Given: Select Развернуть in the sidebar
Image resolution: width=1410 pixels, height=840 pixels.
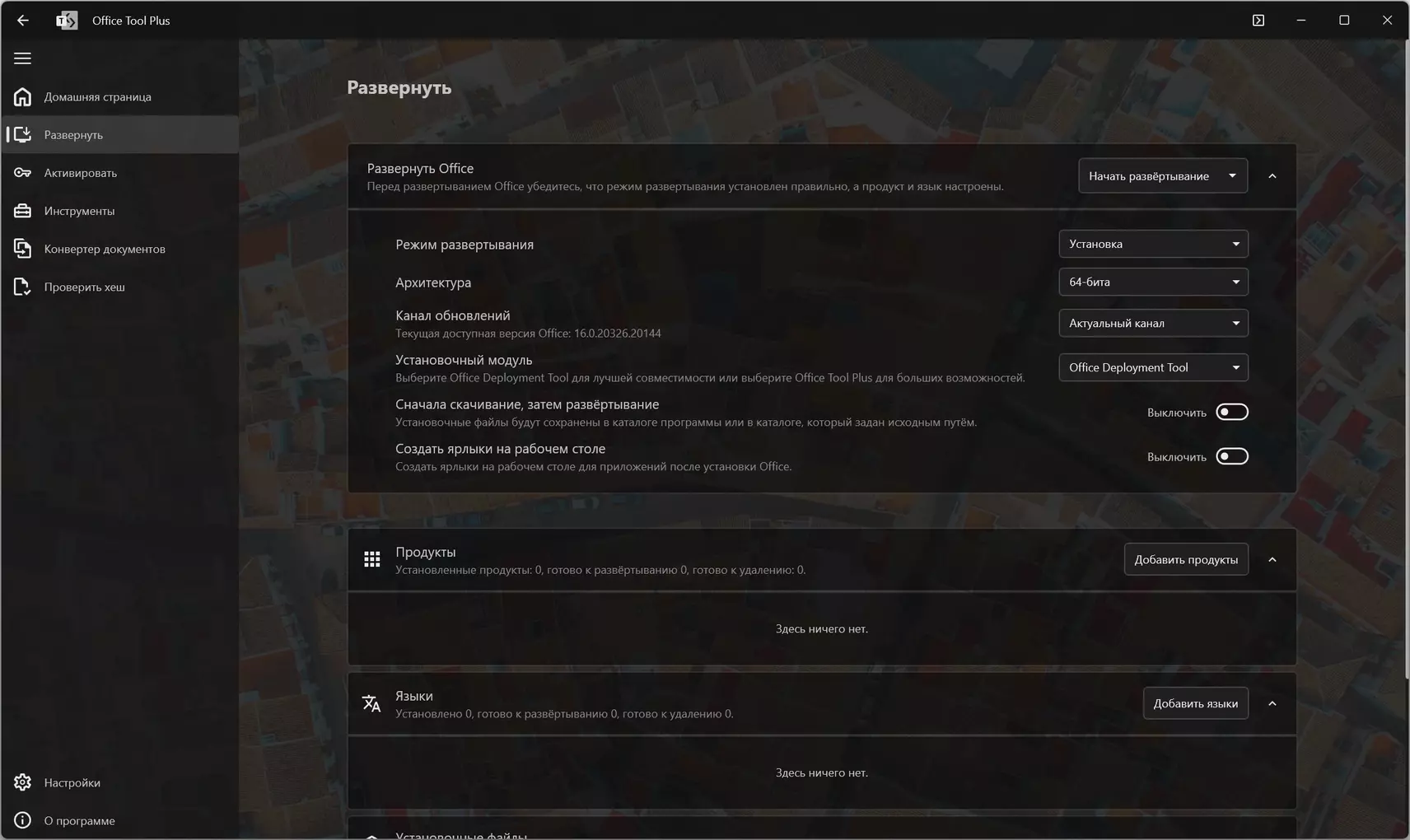Looking at the screenshot, I should pyautogui.click(x=120, y=134).
